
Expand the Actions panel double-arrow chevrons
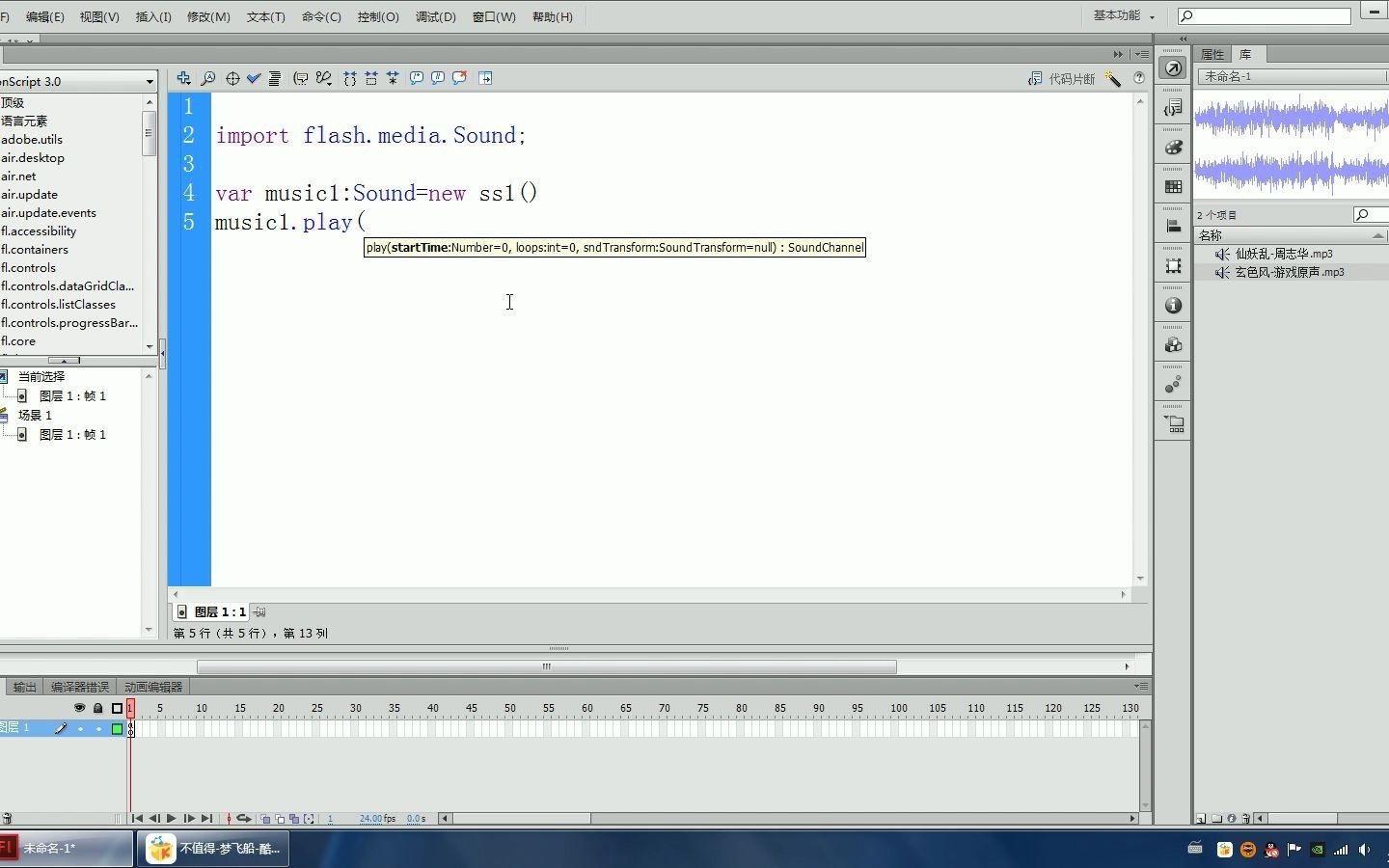[1118, 54]
